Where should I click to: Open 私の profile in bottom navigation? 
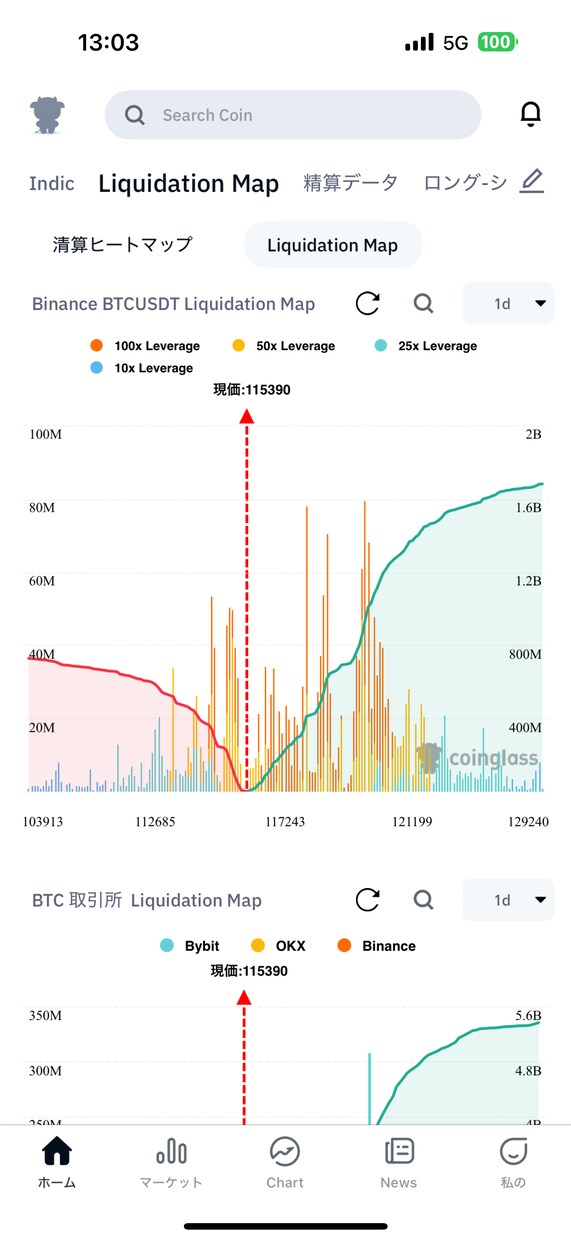[513, 1163]
